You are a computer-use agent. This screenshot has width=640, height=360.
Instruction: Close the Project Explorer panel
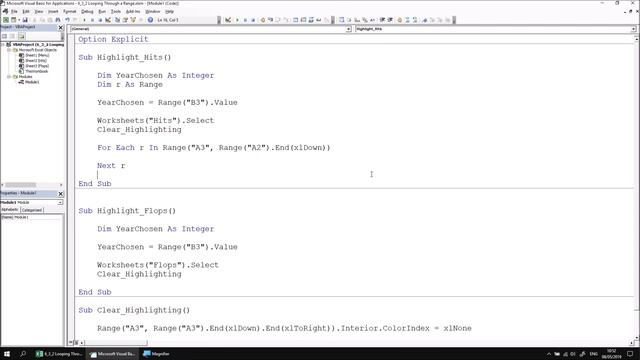[x=61, y=27]
